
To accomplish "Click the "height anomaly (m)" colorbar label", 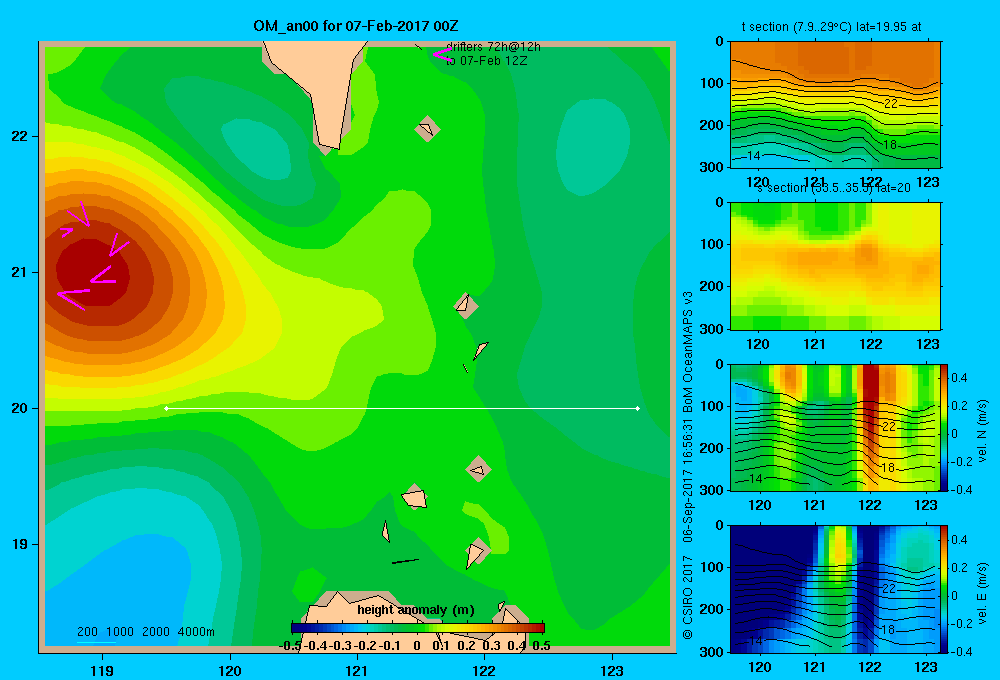I will (x=416, y=610).
